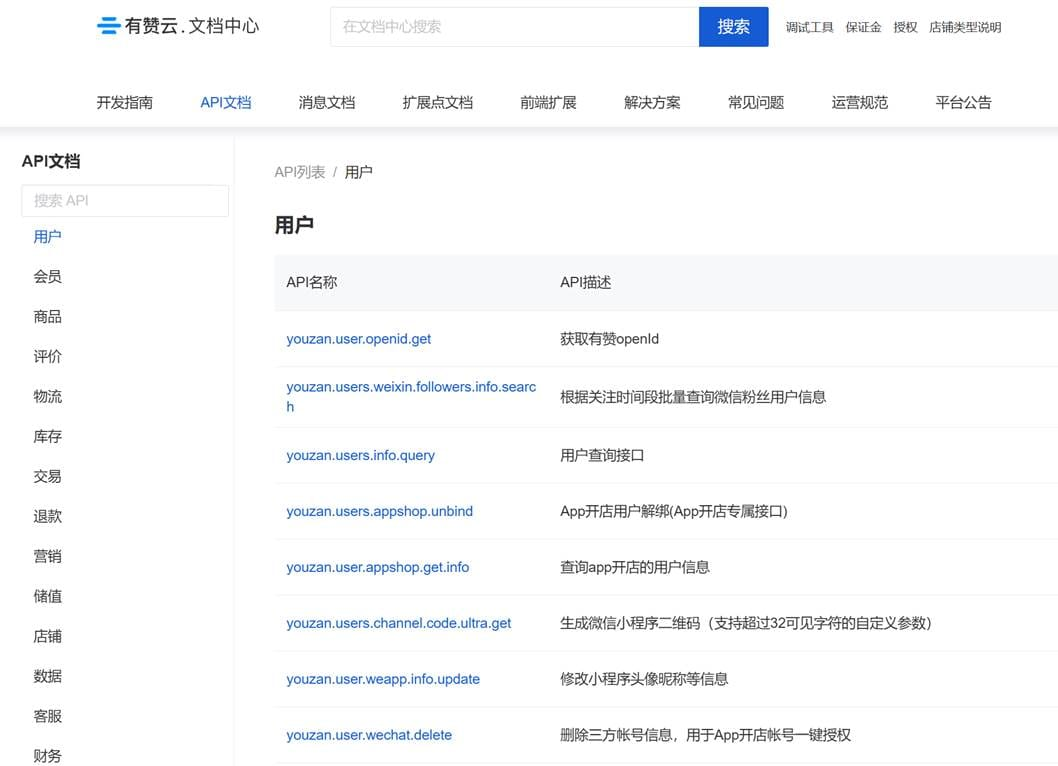
Task: Open the 授权 link
Action: coord(905,27)
